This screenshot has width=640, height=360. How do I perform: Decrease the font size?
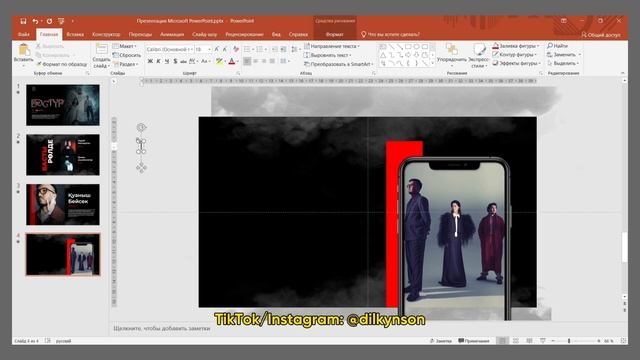[225, 49]
